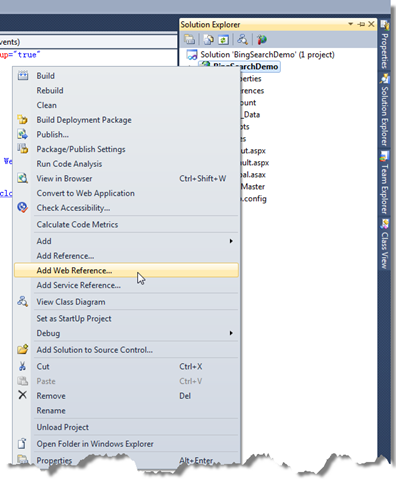Click the ASP.NET Configuration toolbar icon
The height and width of the screenshot is (480, 396).
pyautogui.click(x=262, y=40)
